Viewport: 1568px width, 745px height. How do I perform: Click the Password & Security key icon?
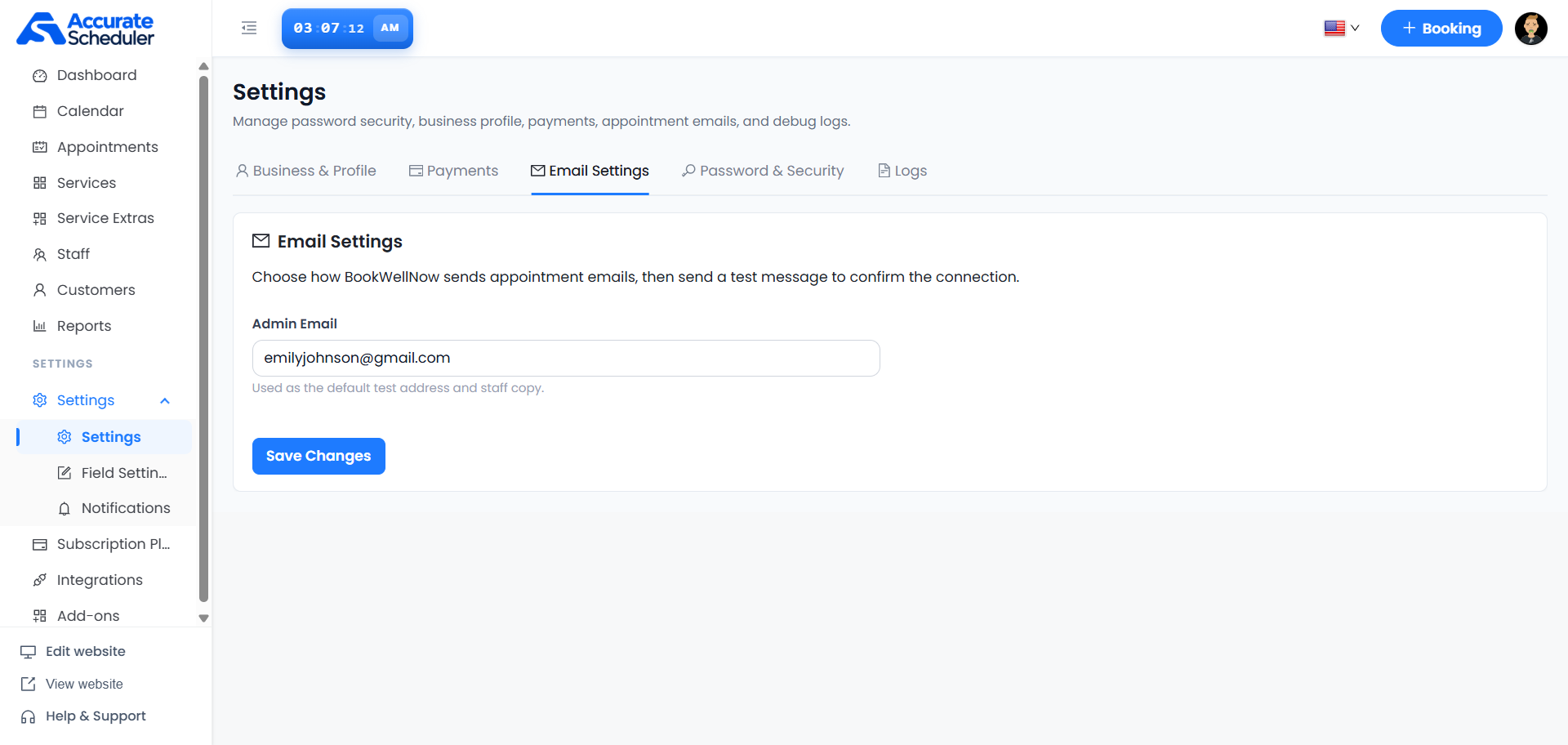(688, 171)
